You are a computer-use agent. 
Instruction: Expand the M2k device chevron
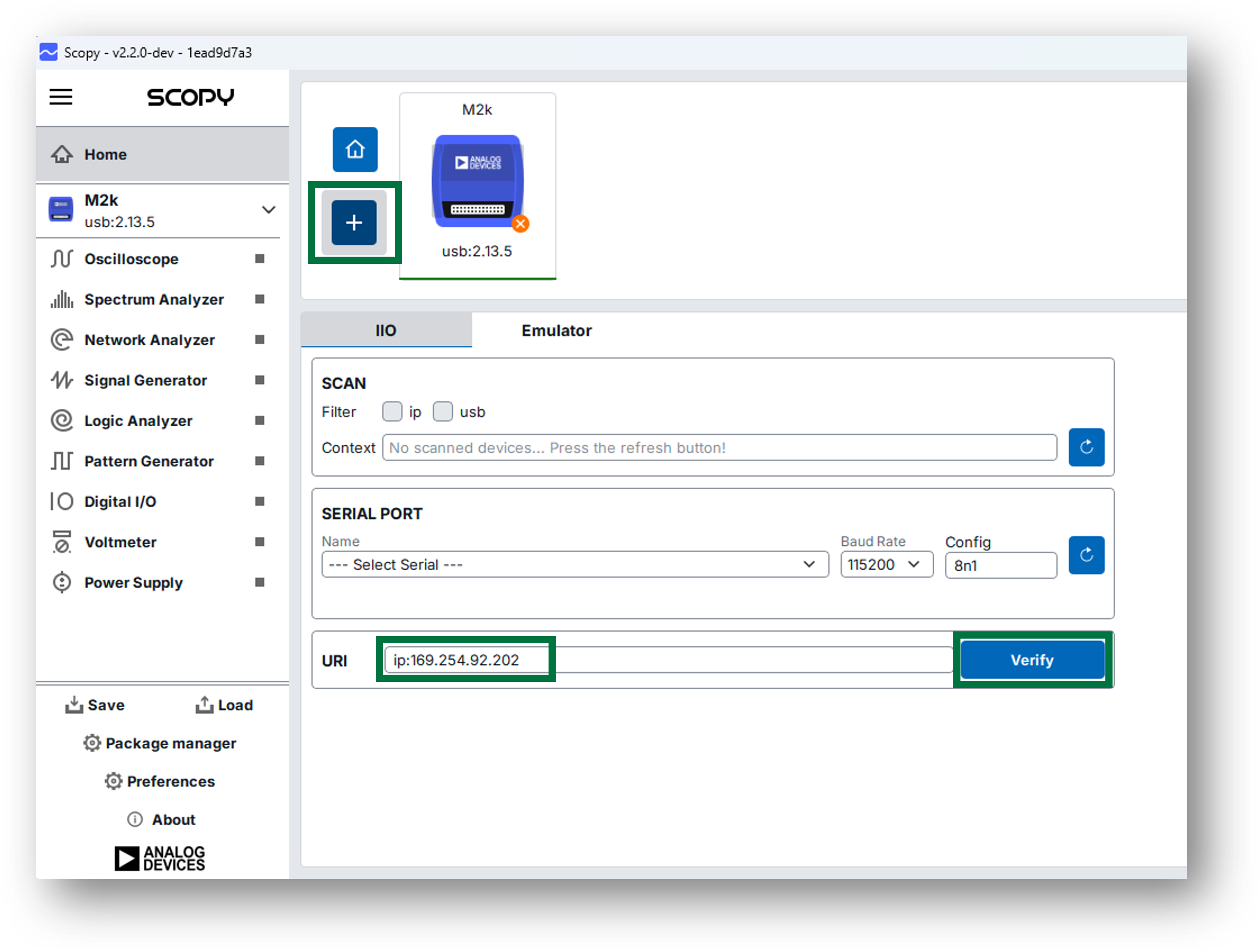[x=268, y=210]
